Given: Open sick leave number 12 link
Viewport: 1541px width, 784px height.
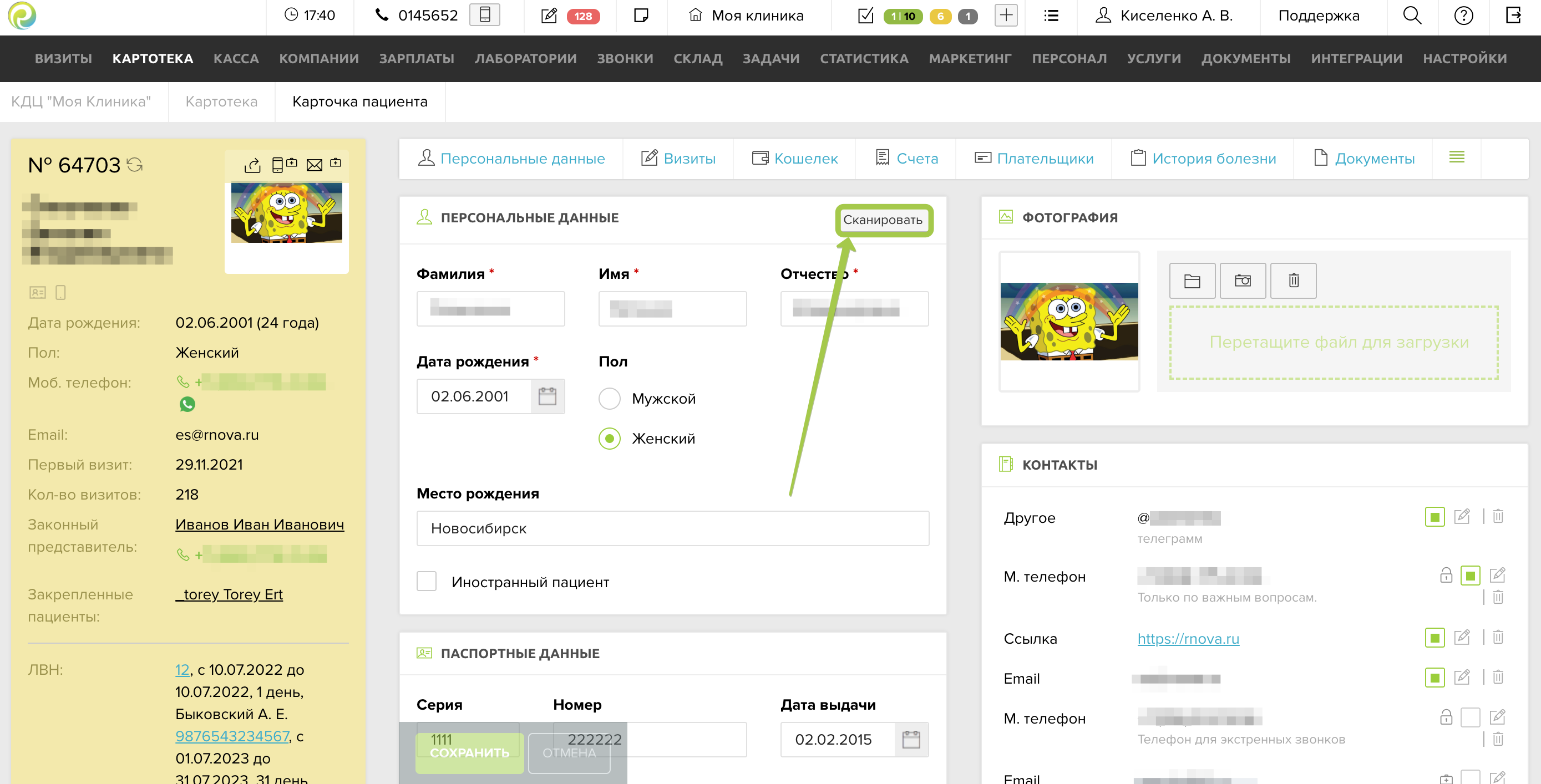Looking at the screenshot, I should (182, 670).
